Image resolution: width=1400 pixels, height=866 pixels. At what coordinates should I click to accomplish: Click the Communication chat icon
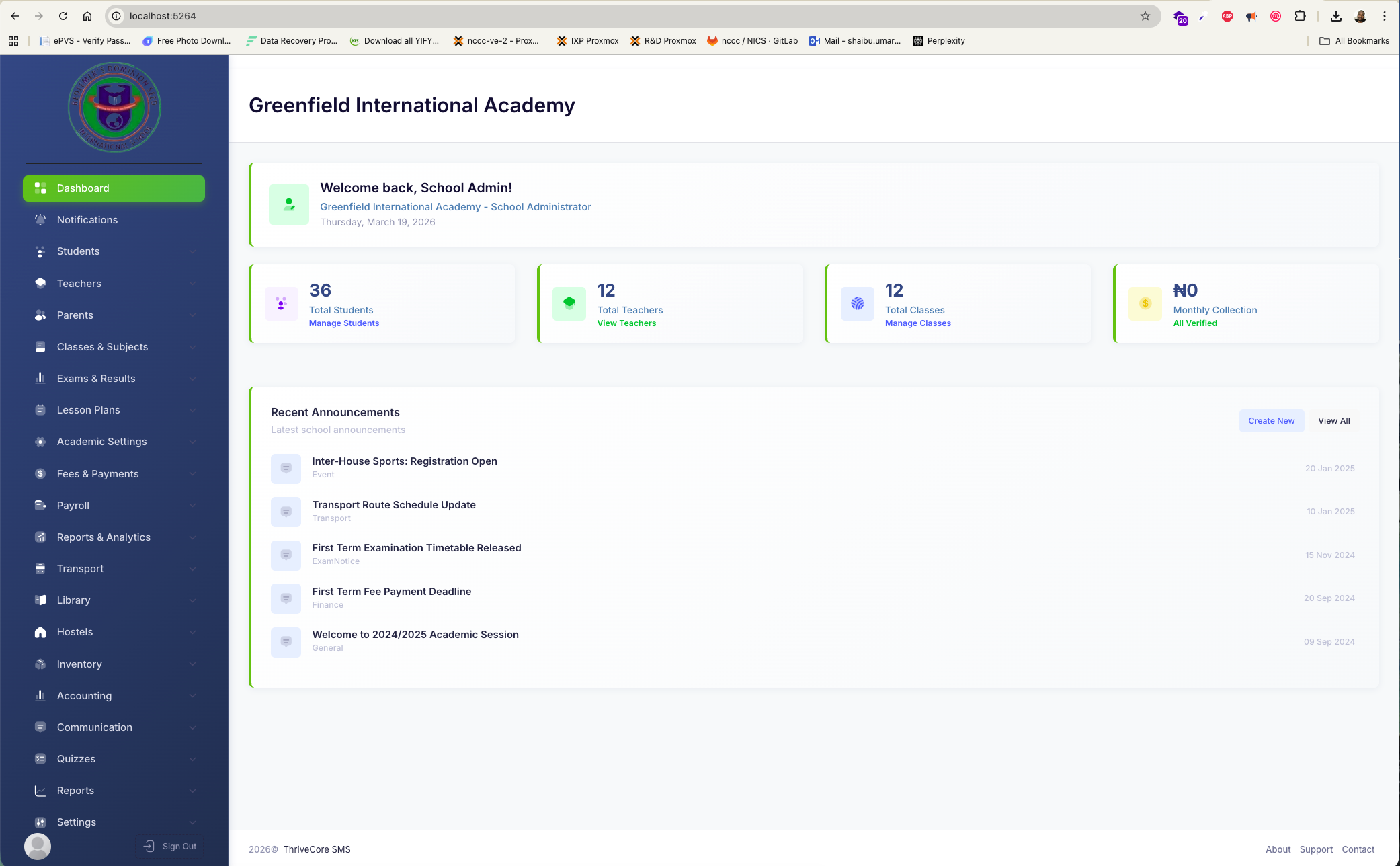click(40, 727)
